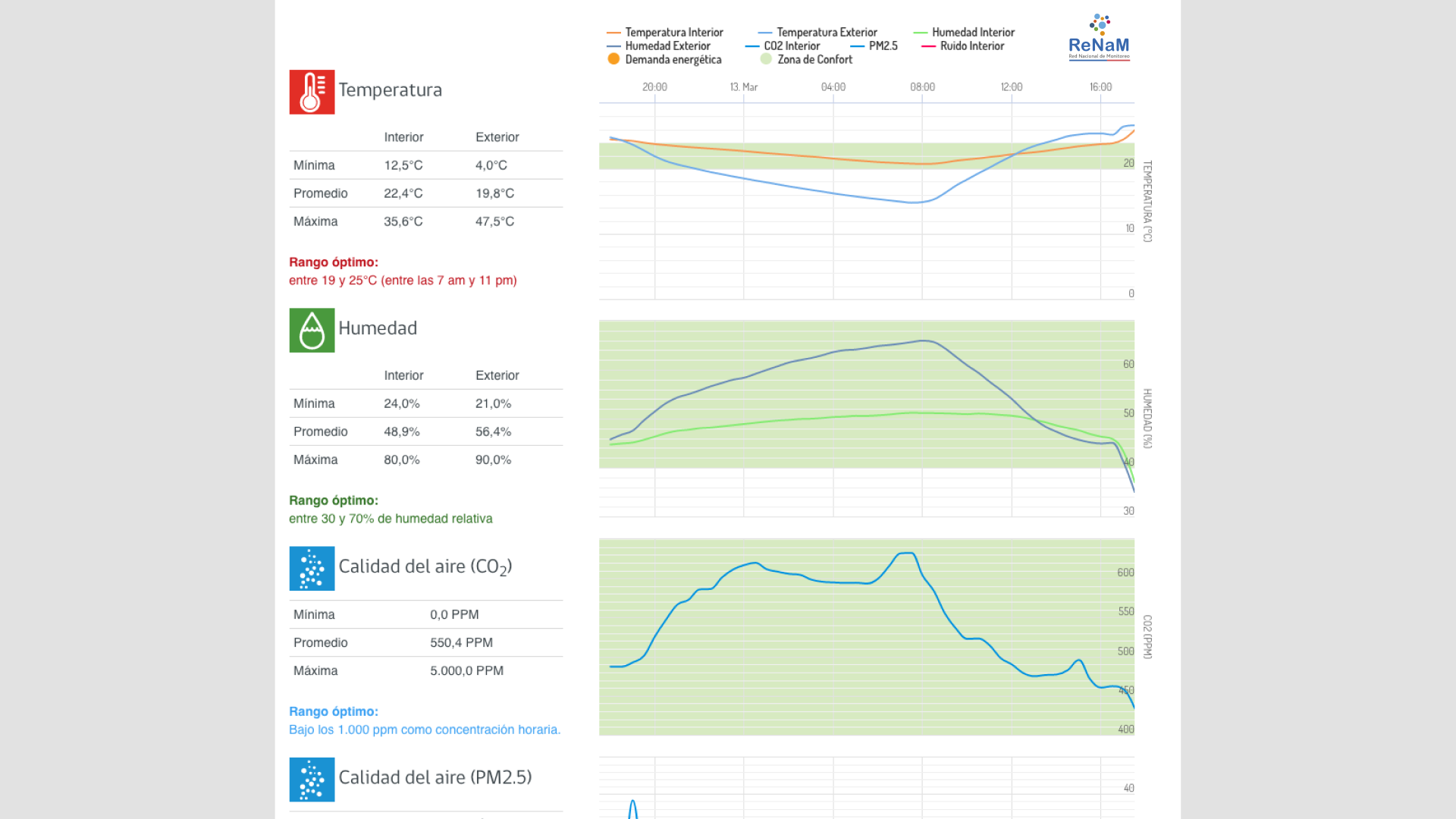Click the ReNaM logo
This screenshot has height=819, width=1456.
point(1099,37)
